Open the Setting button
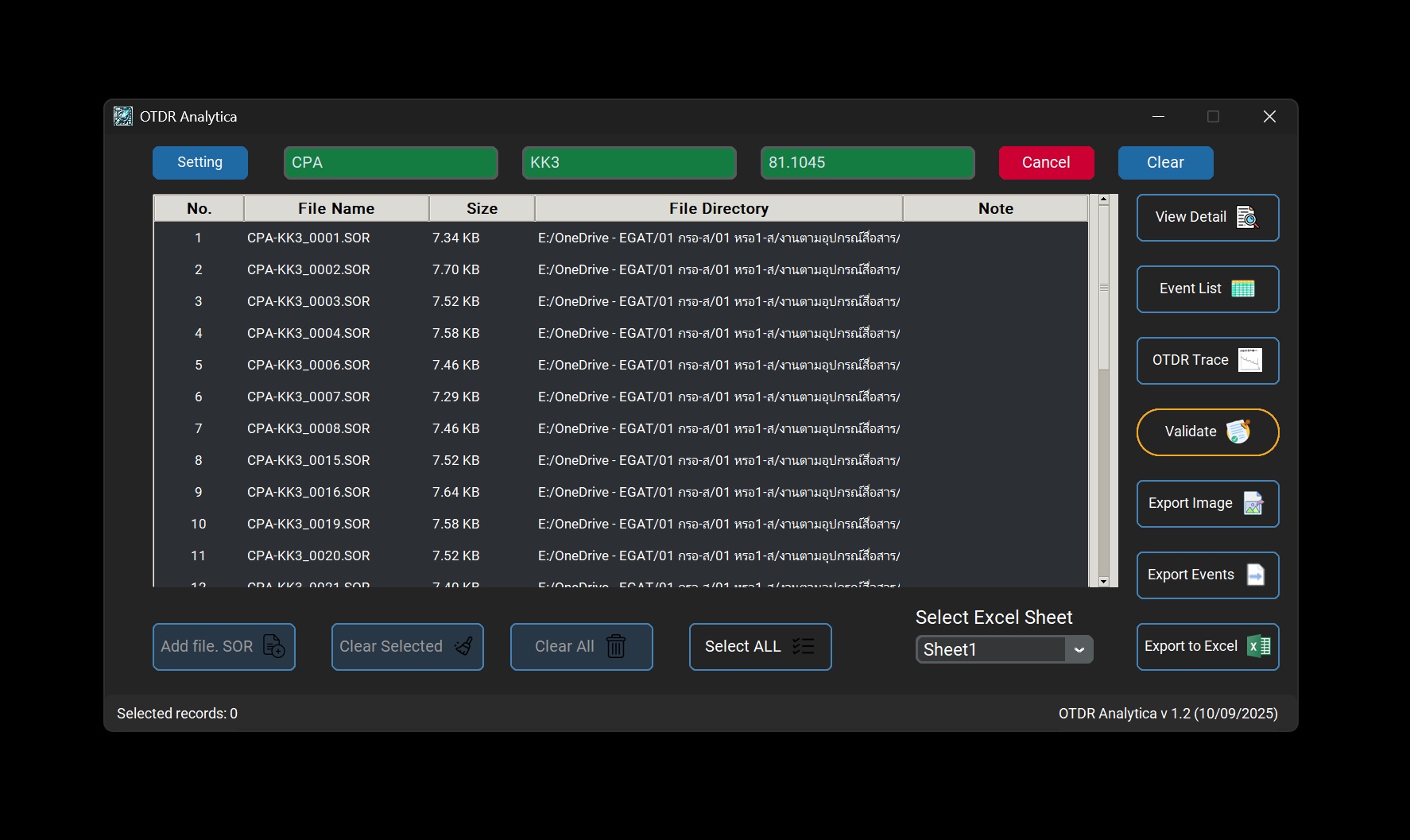Viewport: 1410px width, 840px height. [x=199, y=162]
